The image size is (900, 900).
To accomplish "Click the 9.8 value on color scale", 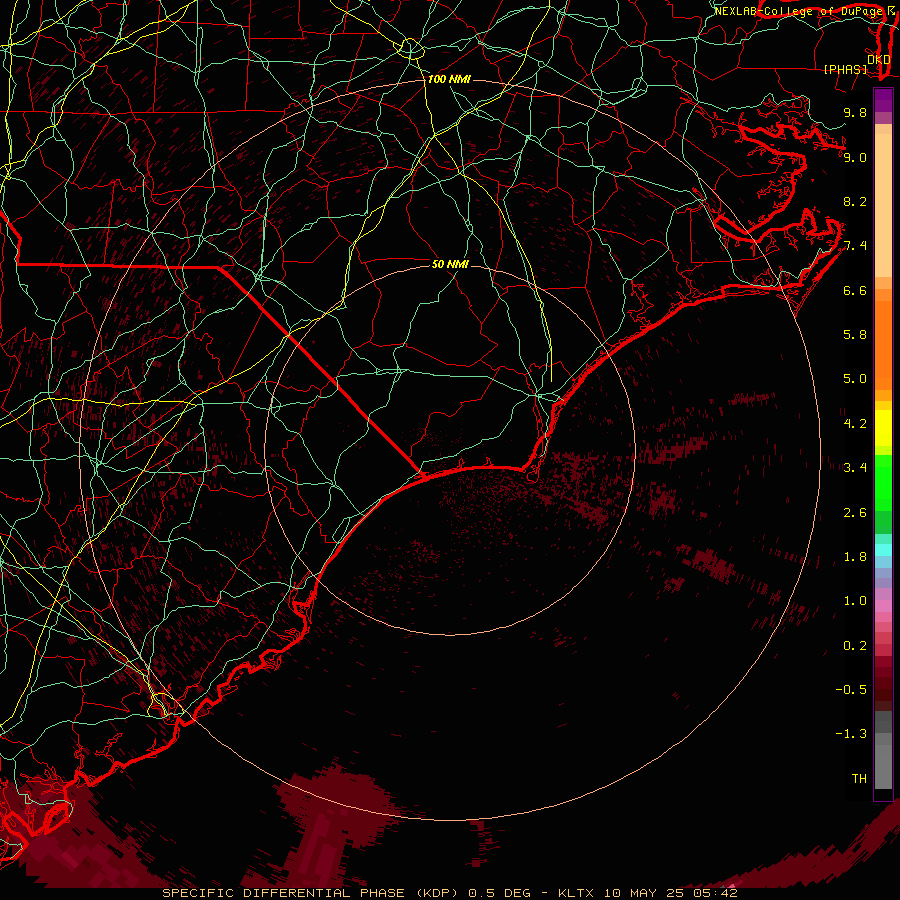I will (x=855, y=112).
